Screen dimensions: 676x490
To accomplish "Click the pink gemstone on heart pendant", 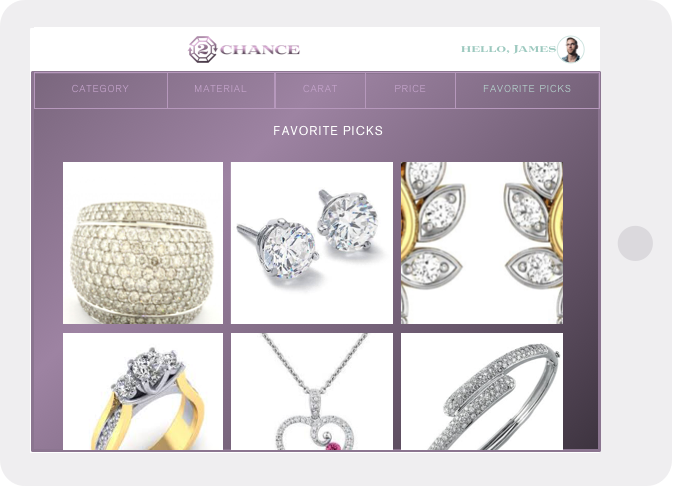I will coord(332,446).
